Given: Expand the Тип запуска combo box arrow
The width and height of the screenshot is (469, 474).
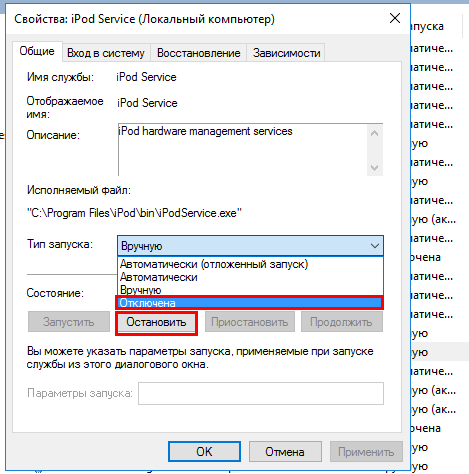Looking at the screenshot, I should click(x=375, y=246).
